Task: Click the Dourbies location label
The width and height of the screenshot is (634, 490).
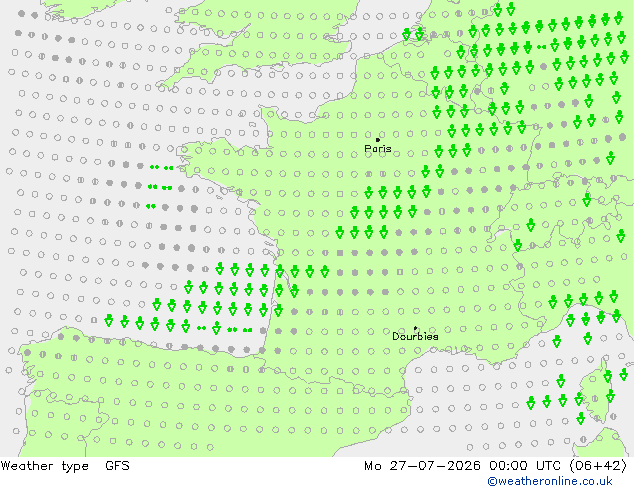Action: (415, 336)
